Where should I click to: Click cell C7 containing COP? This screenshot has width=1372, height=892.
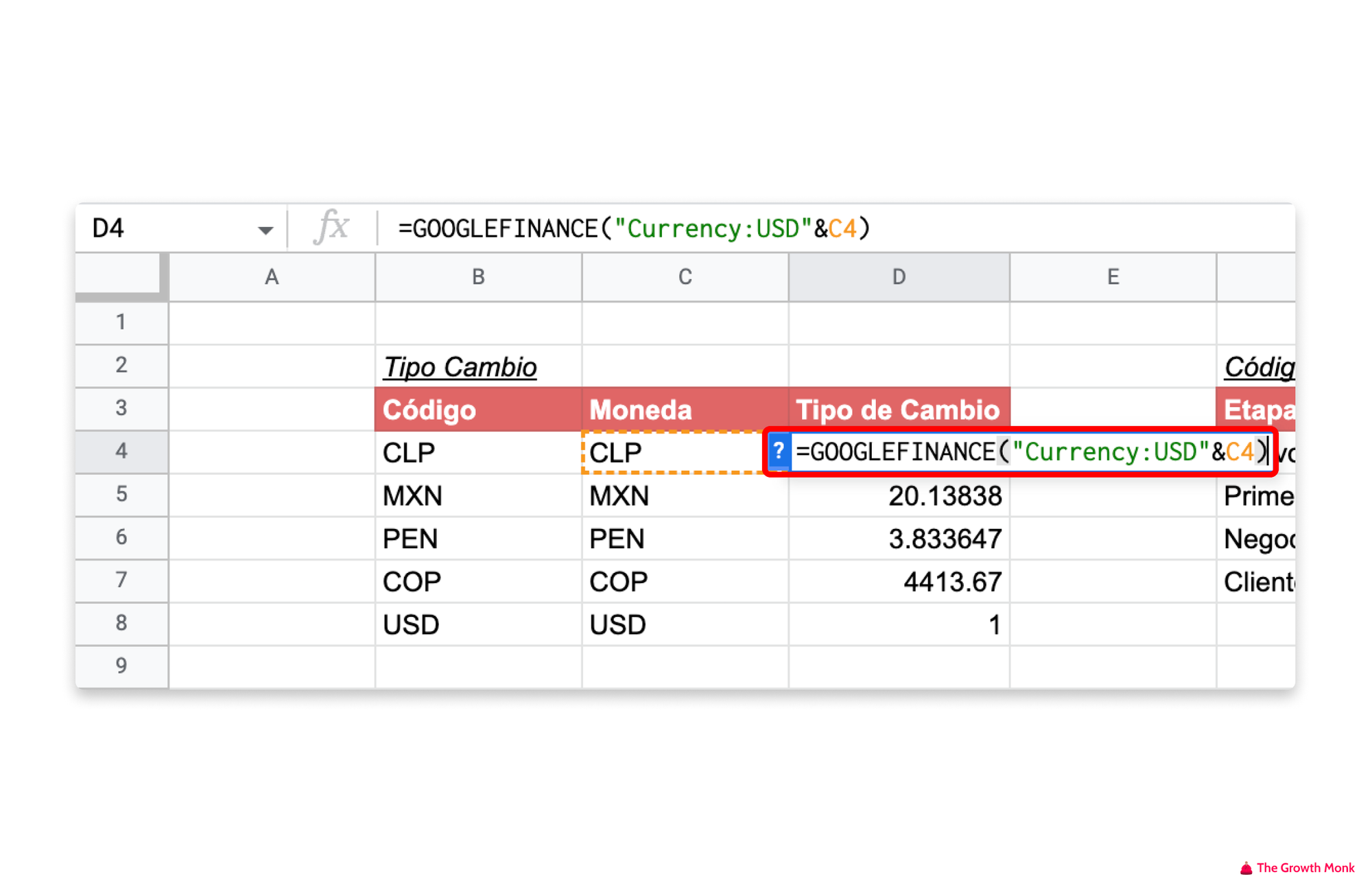[685, 582]
